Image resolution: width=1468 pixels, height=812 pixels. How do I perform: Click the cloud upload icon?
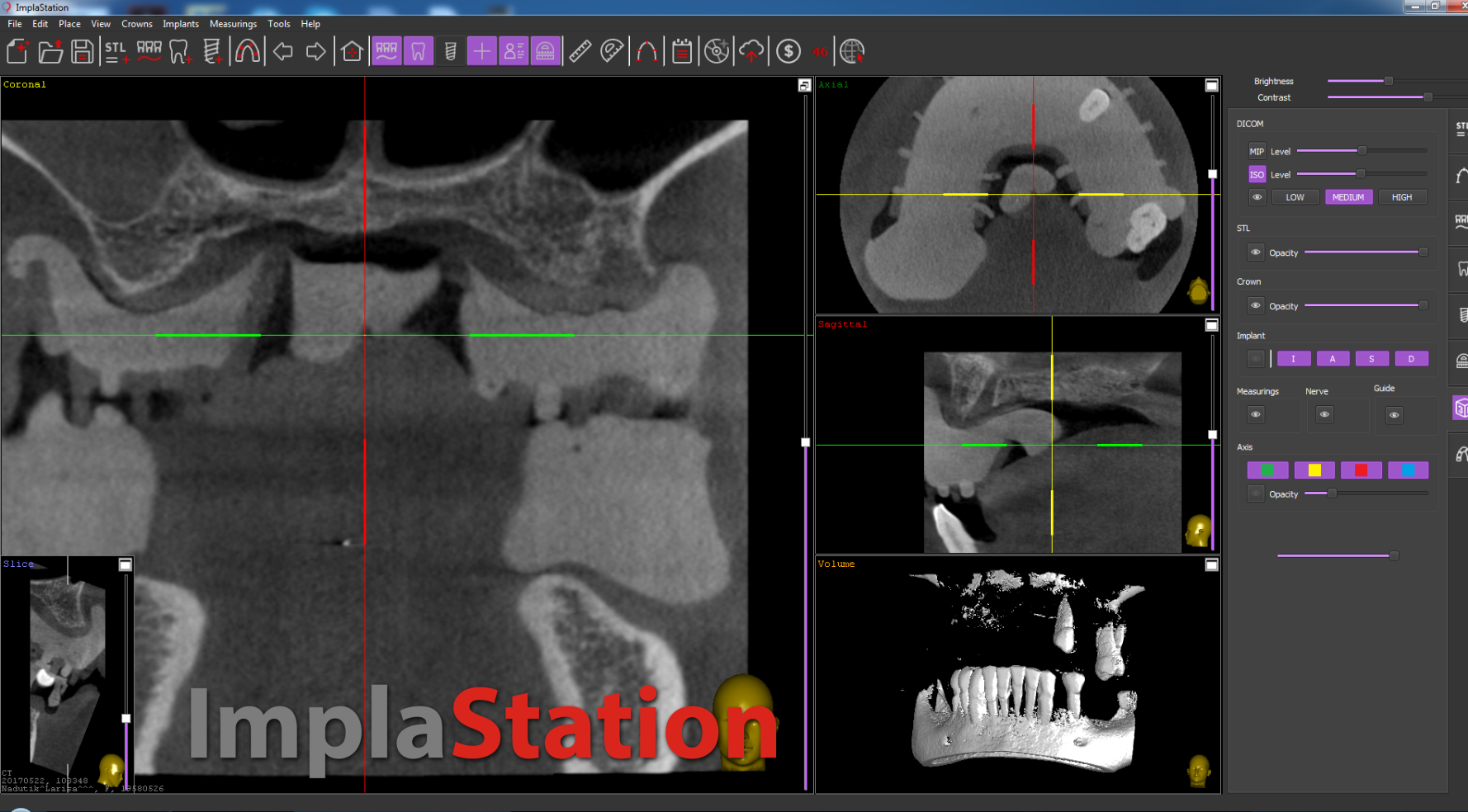click(751, 51)
